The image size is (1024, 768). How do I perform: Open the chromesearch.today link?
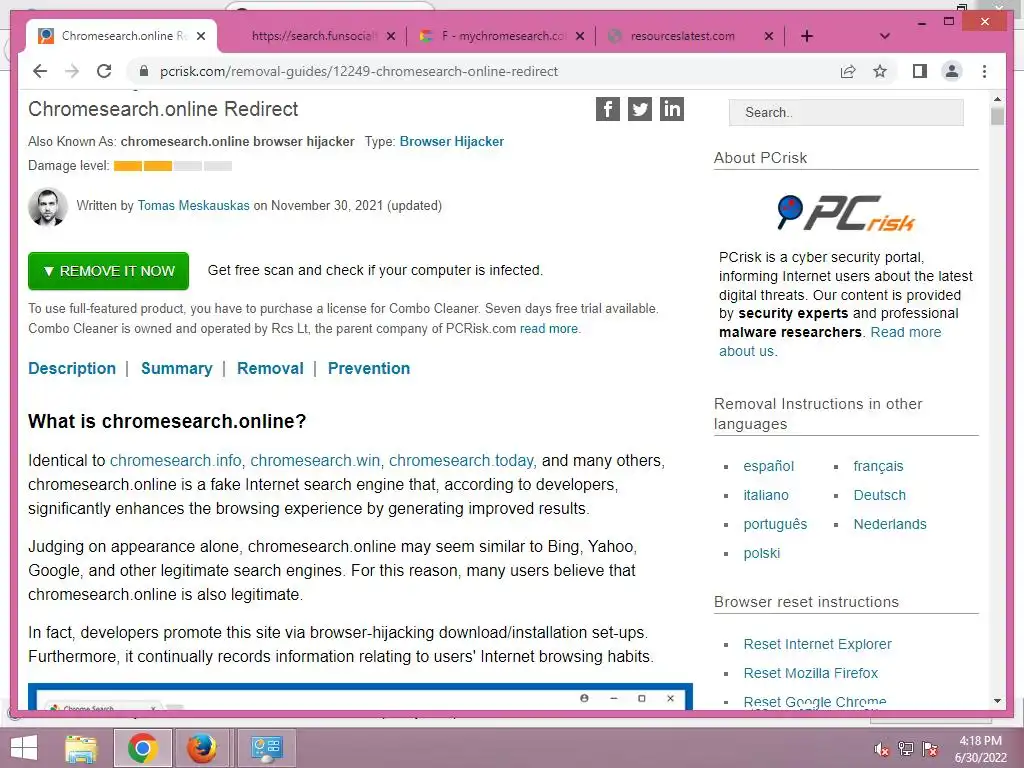(462, 460)
